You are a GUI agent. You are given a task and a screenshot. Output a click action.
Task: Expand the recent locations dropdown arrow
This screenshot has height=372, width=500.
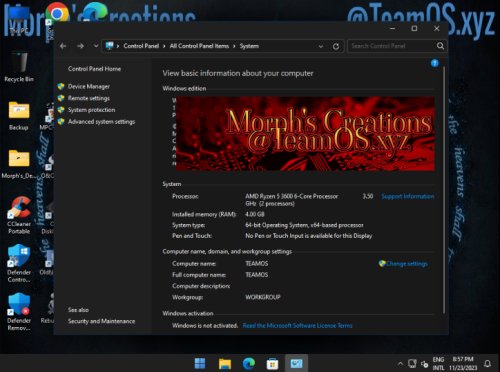96,46
